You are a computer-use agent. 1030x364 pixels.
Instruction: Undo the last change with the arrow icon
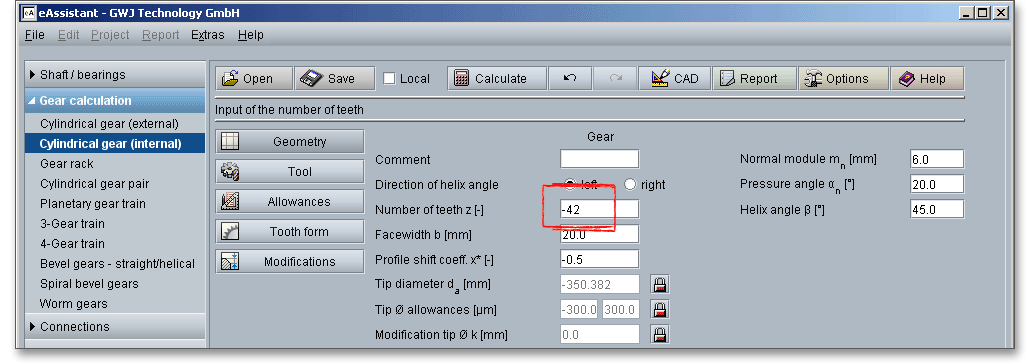click(570, 78)
